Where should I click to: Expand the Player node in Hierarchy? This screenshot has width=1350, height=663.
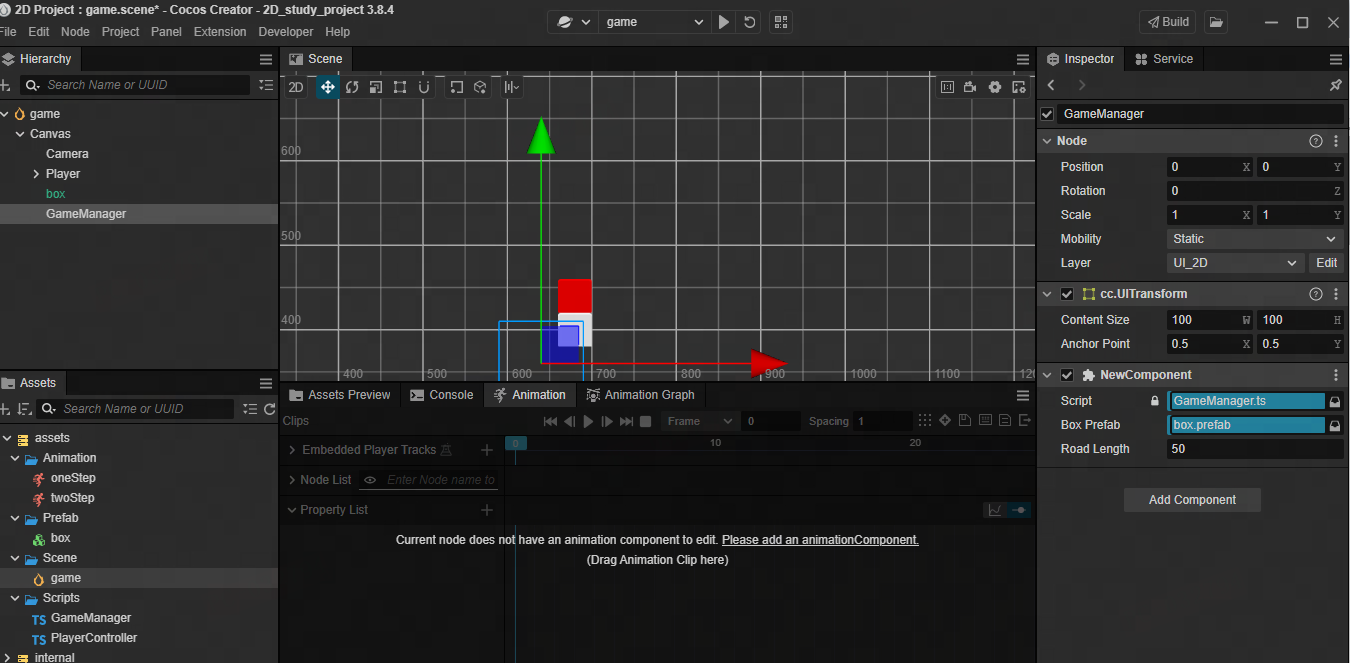(36, 174)
